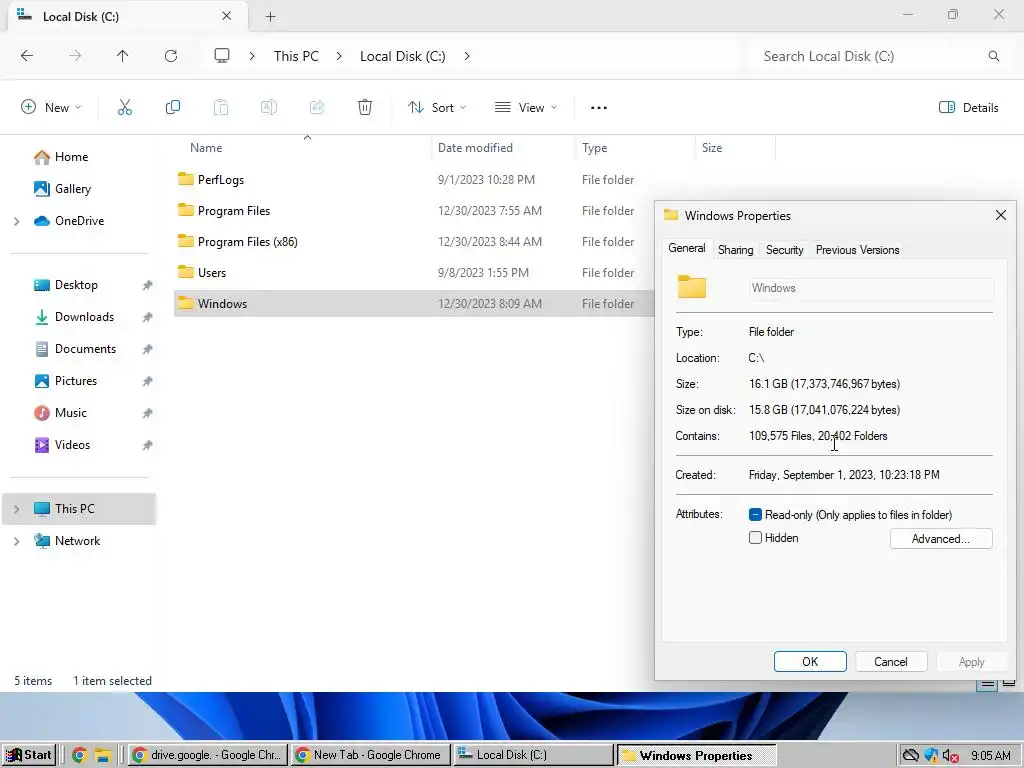Switch to New Tab Chrome taskbar window
Viewport: 1024px width, 768px height.
tap(370, 755)
